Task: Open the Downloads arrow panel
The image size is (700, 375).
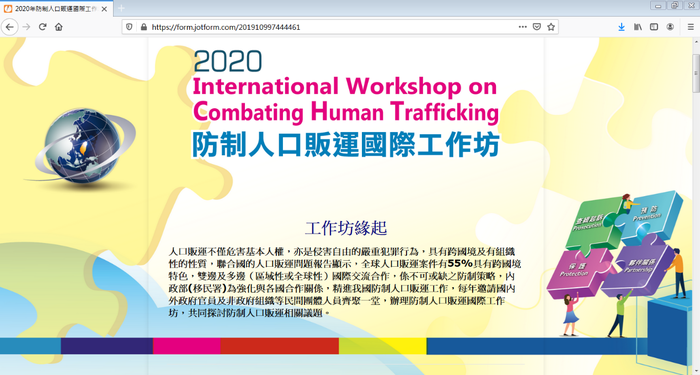Action: coord(621,27)
